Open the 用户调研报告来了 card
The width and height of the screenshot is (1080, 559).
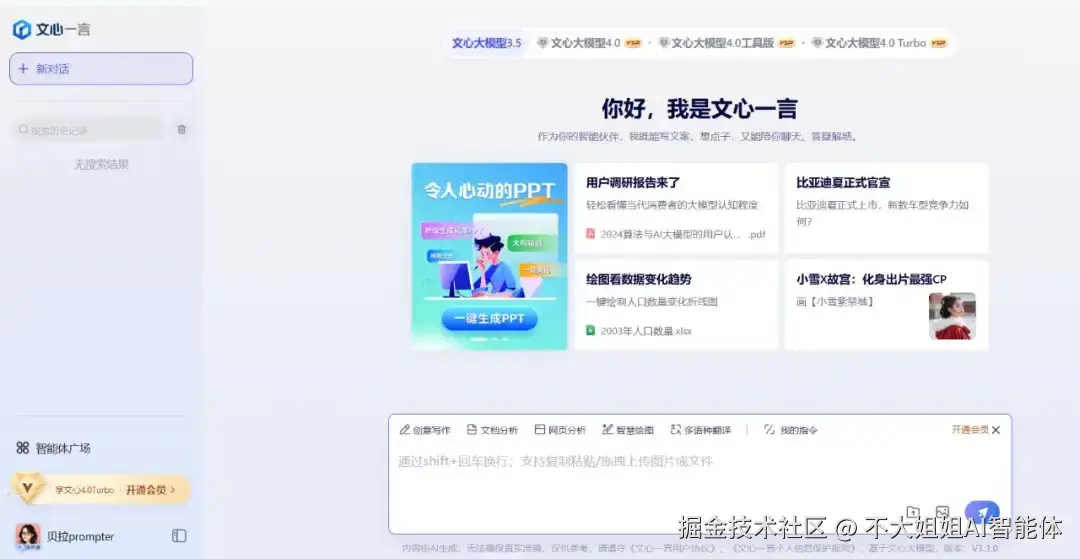click(676, 208)
